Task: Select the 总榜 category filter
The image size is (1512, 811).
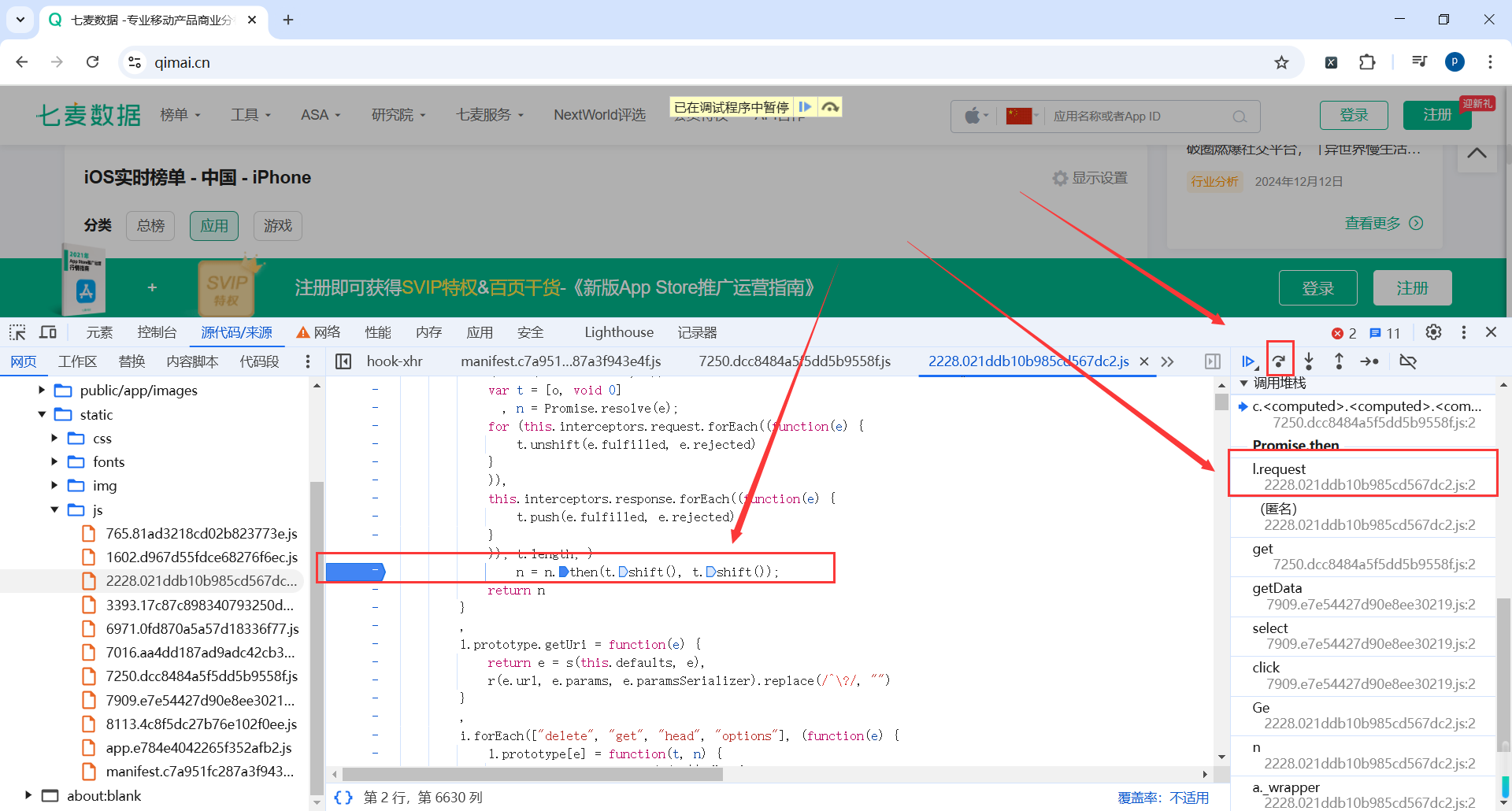Action: point(150,226)
